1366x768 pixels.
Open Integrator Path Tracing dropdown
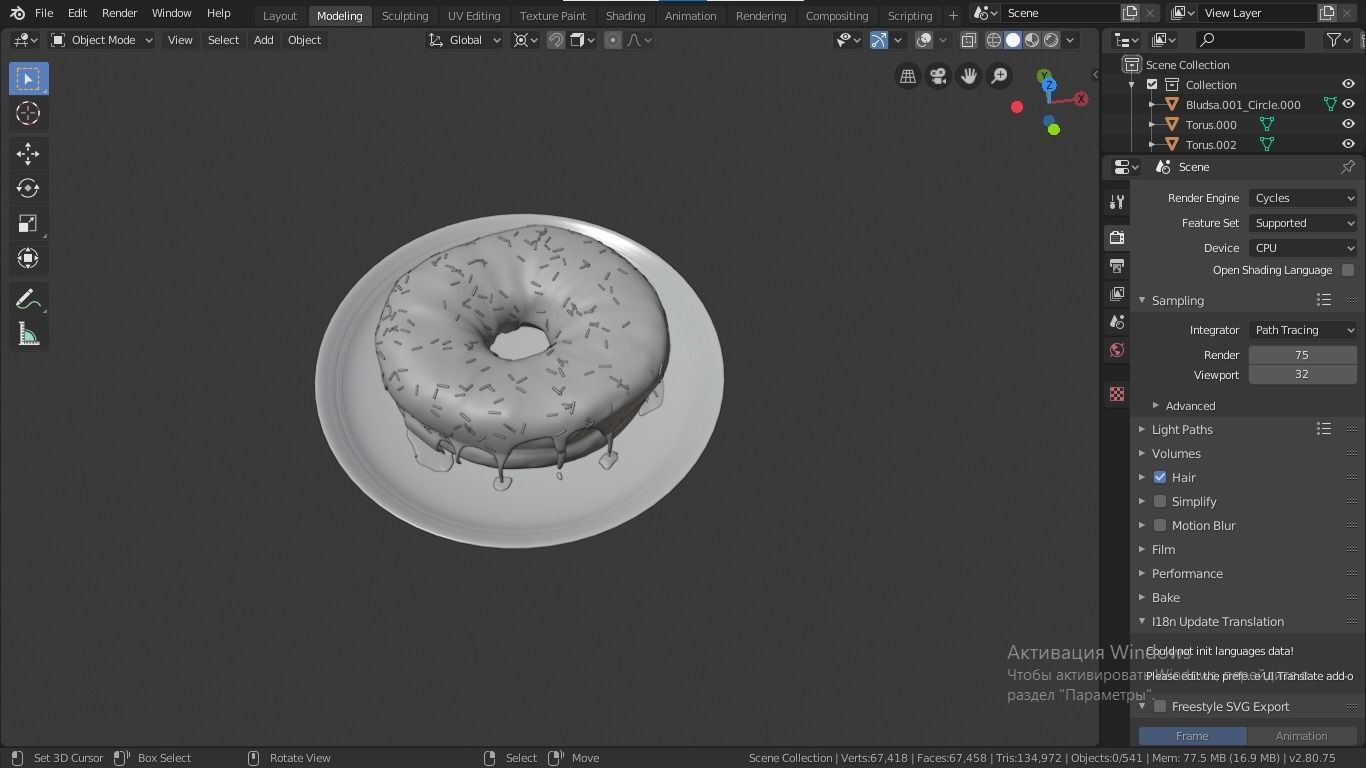coord(1303,330)
